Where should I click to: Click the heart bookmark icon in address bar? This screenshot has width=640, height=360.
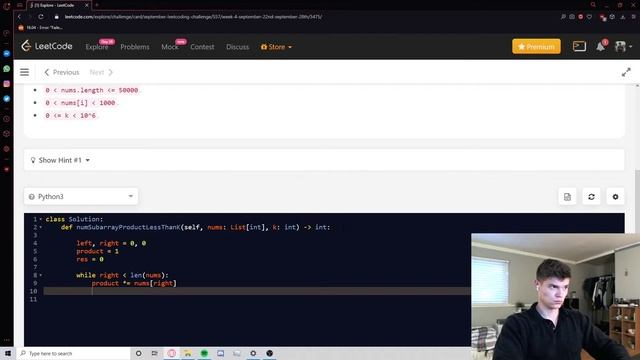(589, 17)
